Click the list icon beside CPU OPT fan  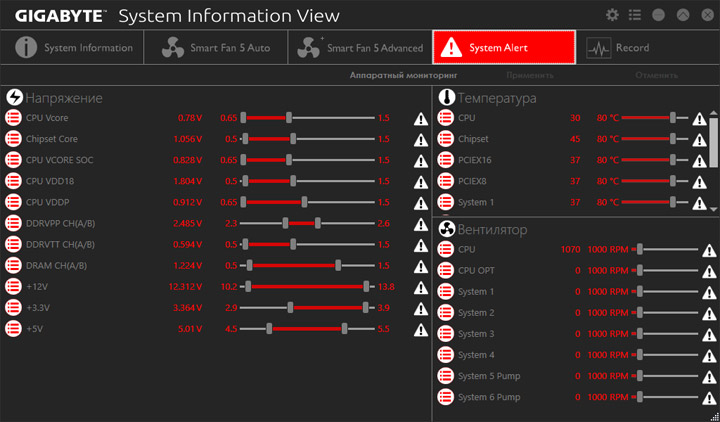[445, 271]
